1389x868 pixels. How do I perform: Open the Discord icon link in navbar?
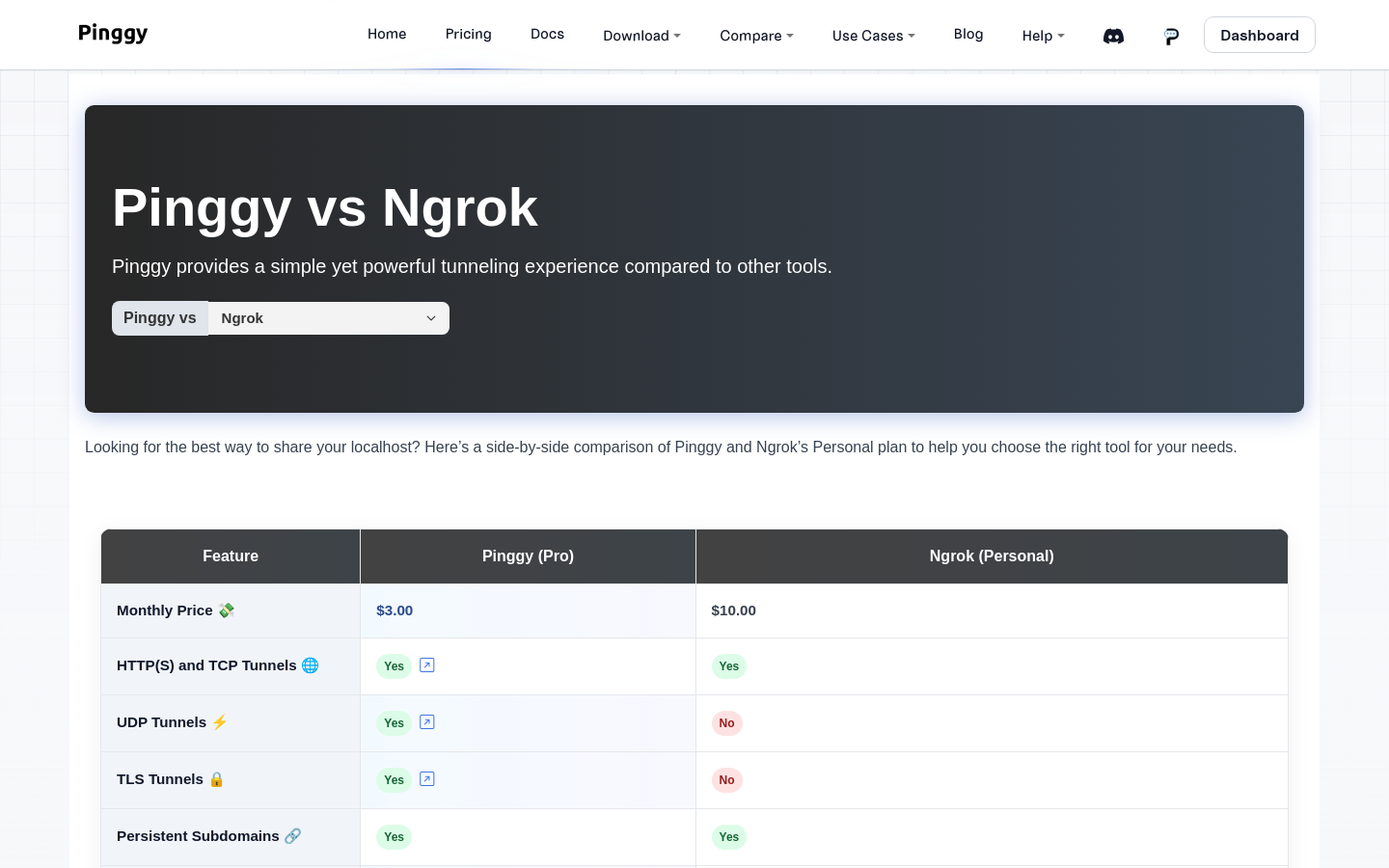click(1113, 36)
